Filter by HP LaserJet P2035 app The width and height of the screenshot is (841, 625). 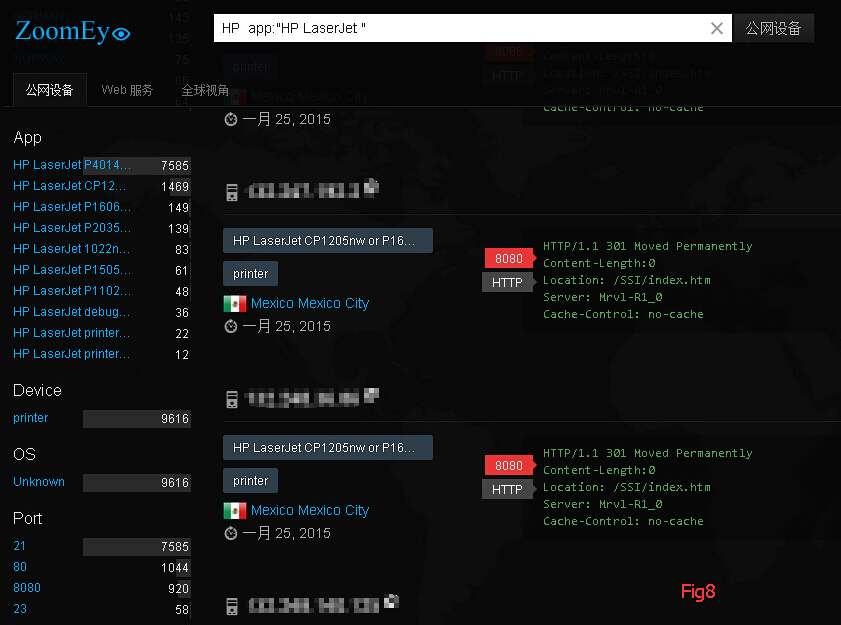point(72,227)
